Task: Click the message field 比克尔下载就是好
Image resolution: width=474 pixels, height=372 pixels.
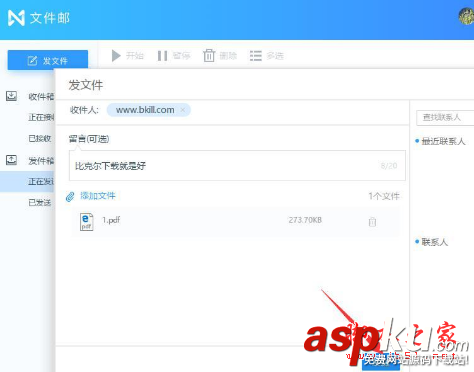Action: tap(237, 166)
